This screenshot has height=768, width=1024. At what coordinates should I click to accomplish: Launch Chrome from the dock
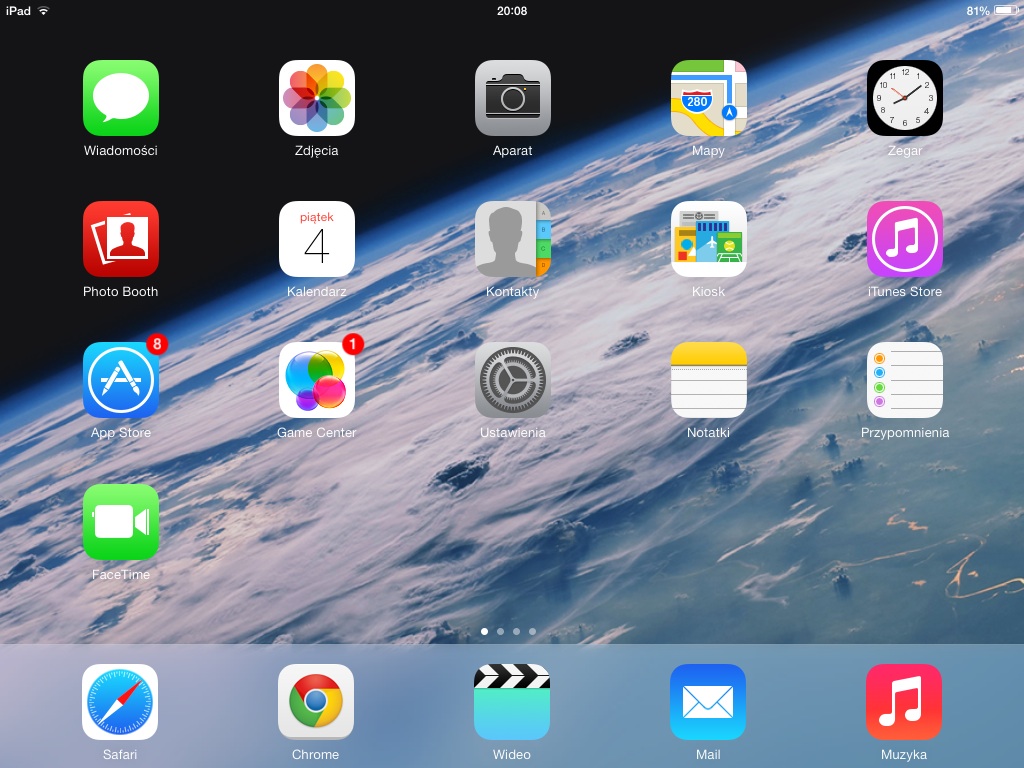coord(316,702)
